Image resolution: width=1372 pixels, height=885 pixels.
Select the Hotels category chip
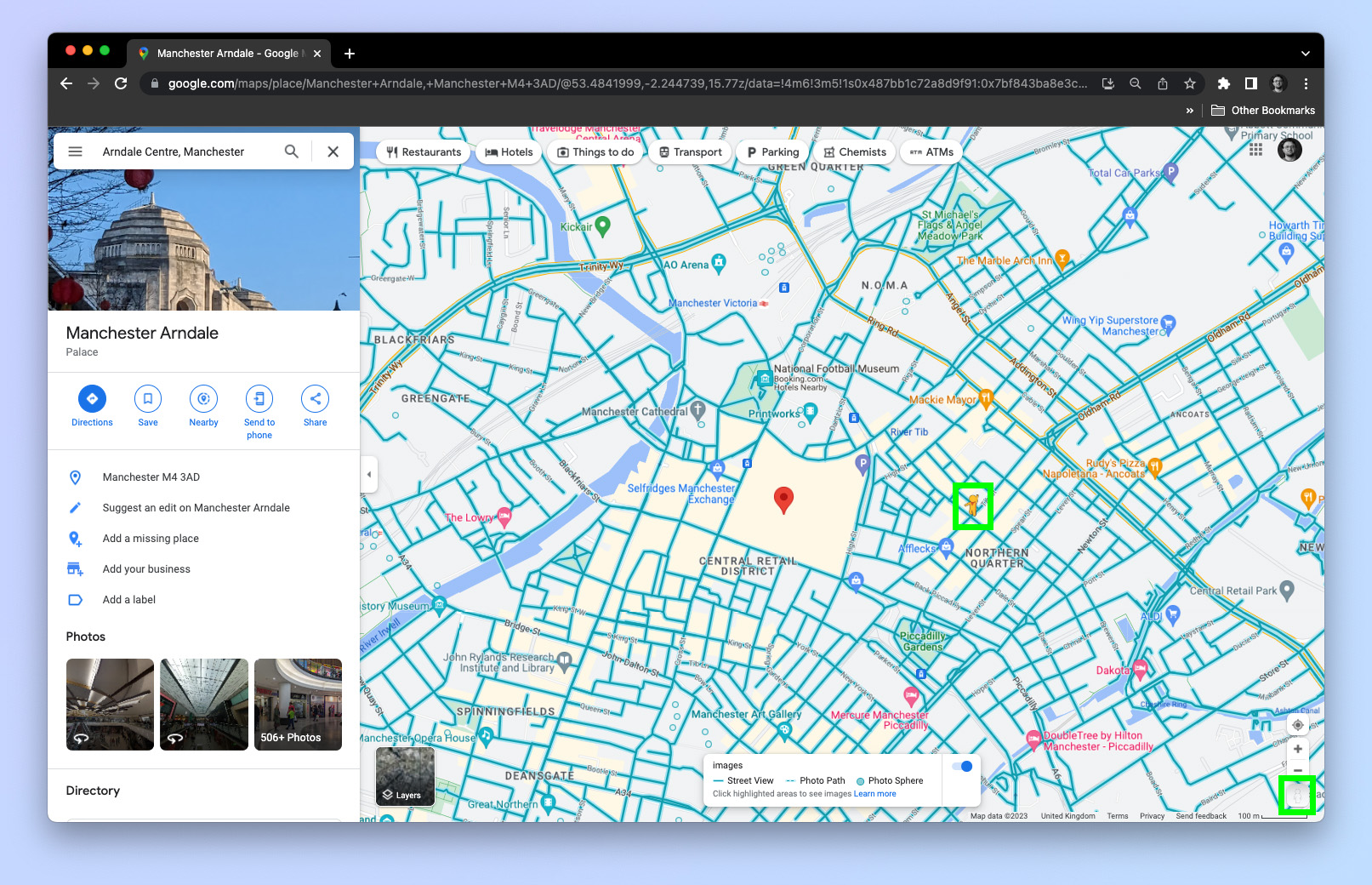pyautogui.click(x=509, y=152)
